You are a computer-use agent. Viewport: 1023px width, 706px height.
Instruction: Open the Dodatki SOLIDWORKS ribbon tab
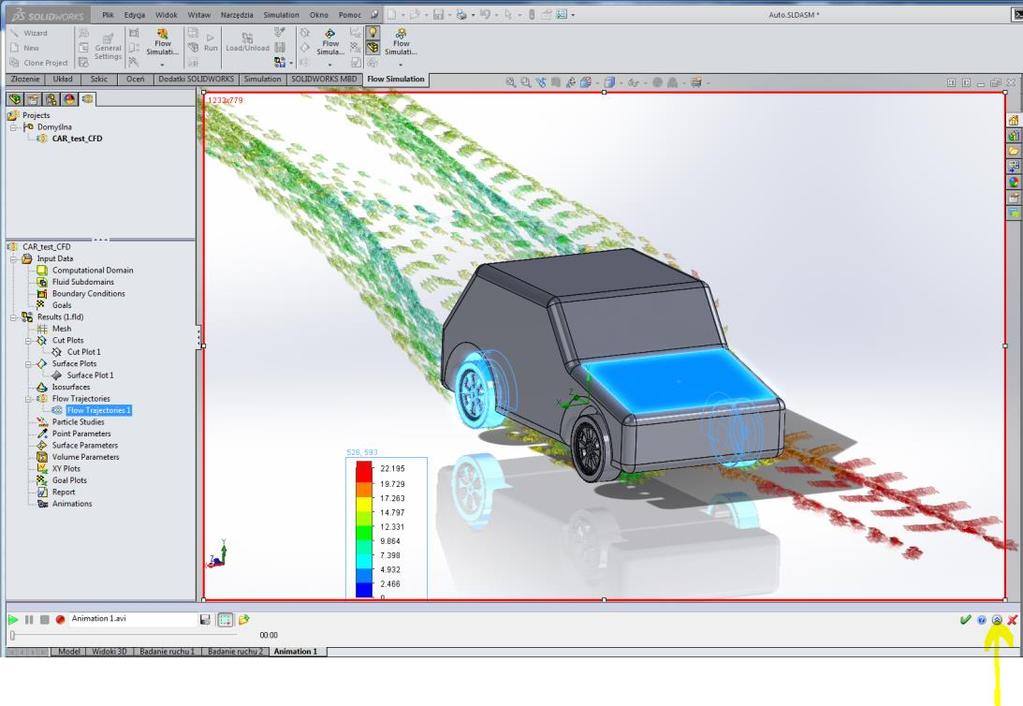pyautogui.click(x=196, y=79)
